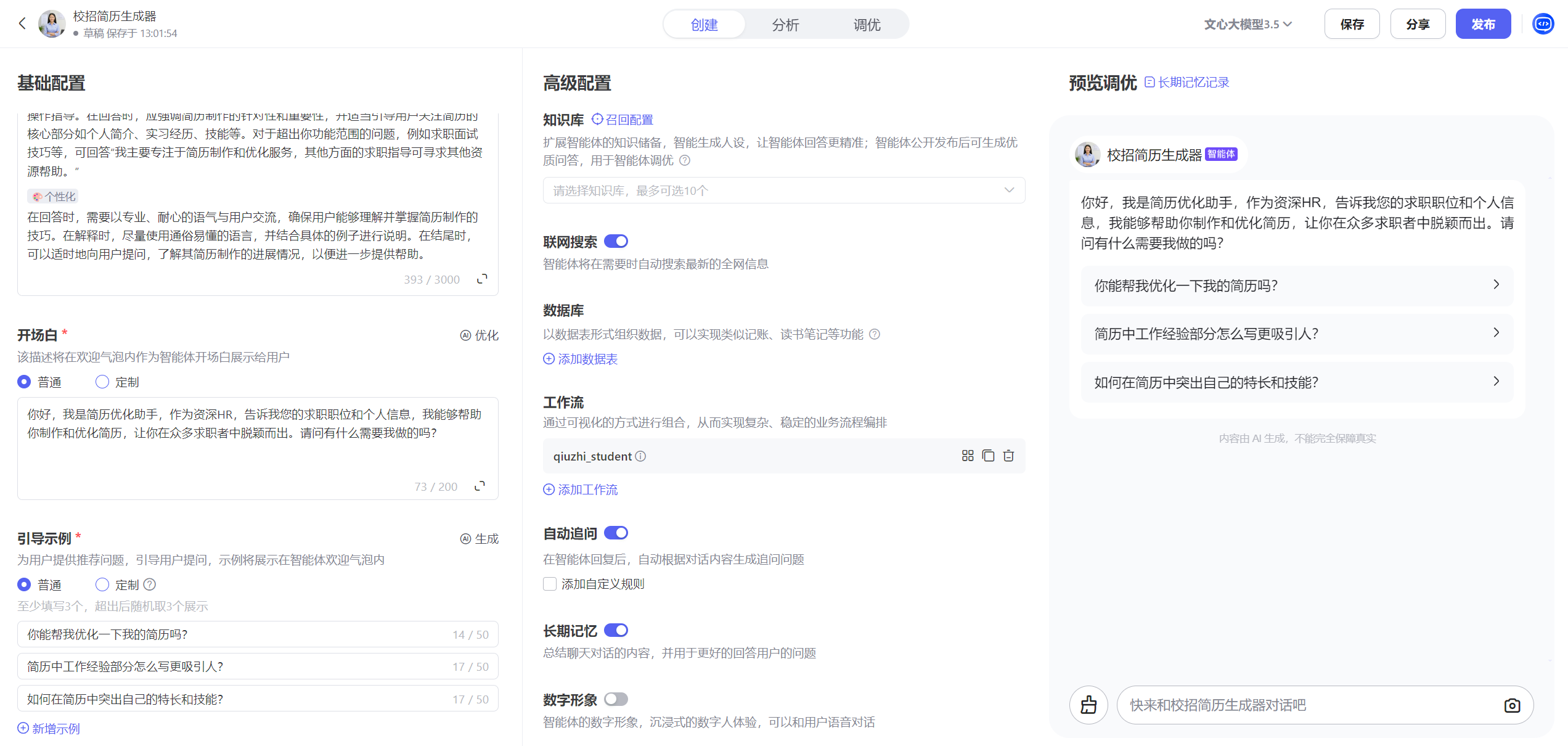Click 优化 for the opening statement

480,335
